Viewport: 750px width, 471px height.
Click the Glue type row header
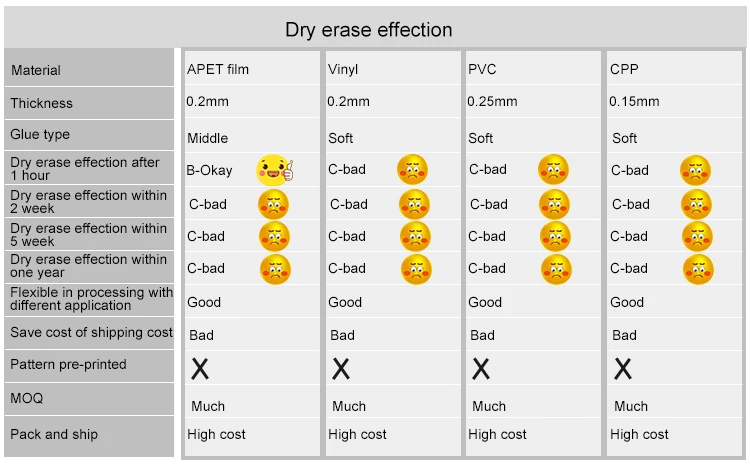coord(40,134)
